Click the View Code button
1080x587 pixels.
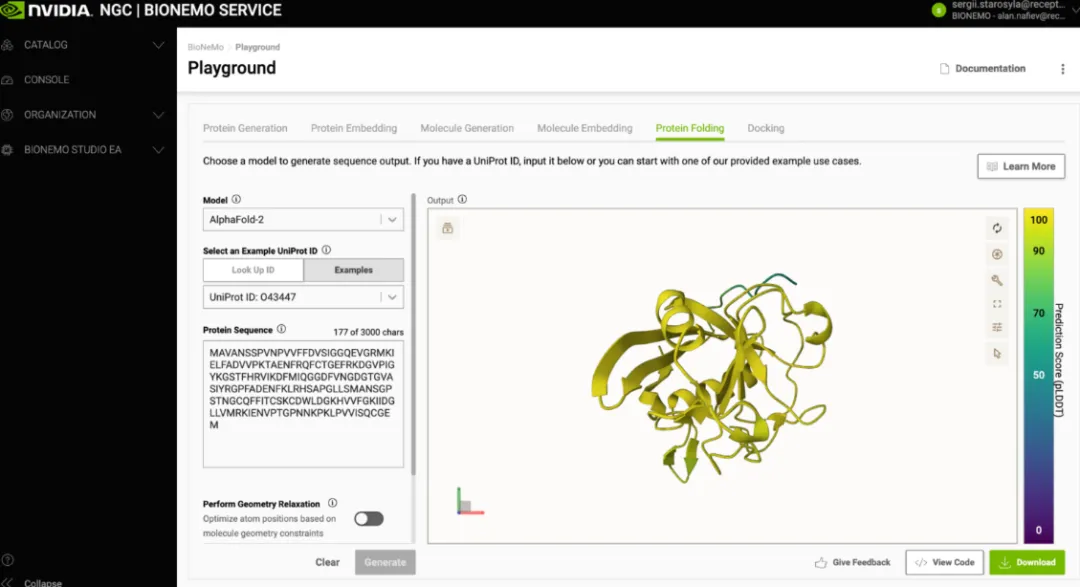click(x=944, y=562)
